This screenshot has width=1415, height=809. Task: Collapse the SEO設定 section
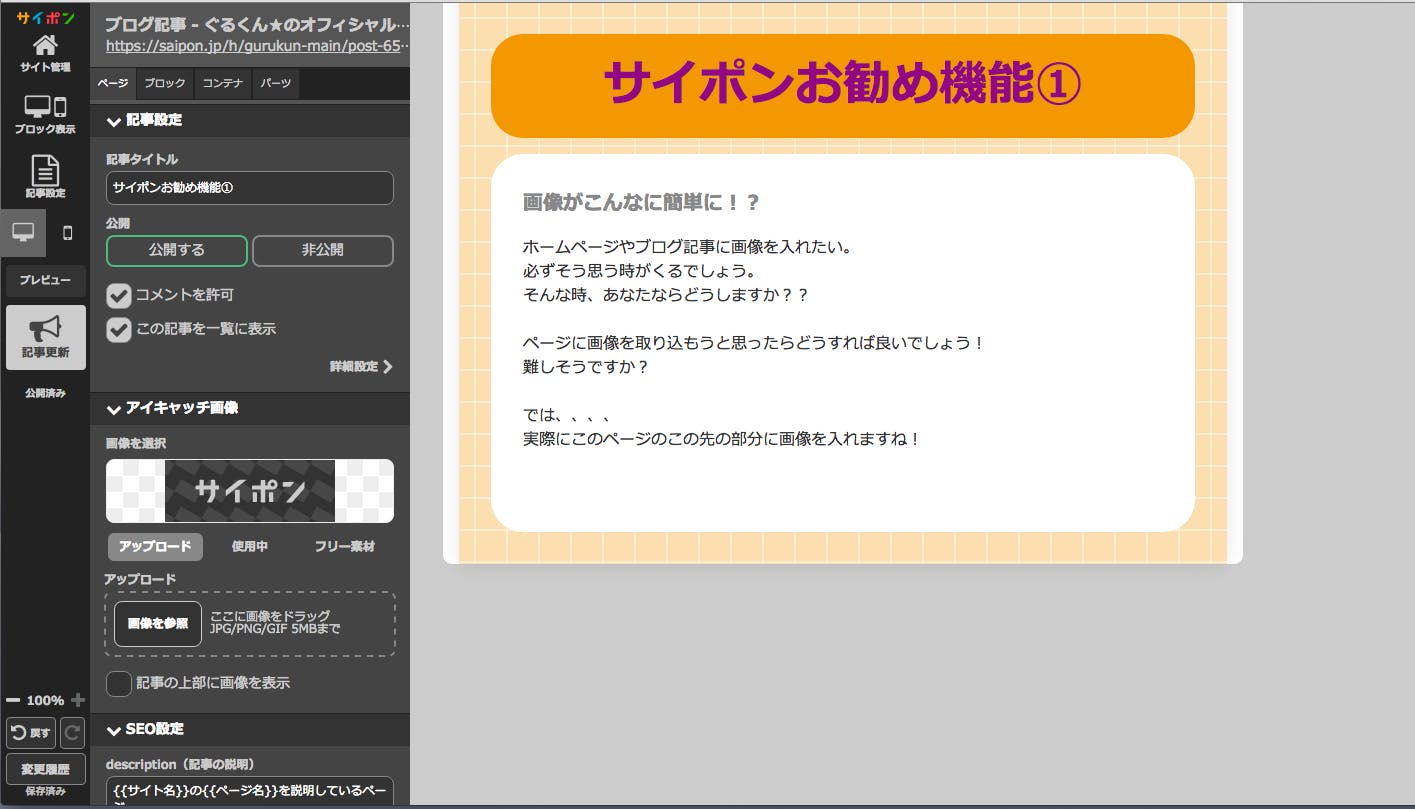(250, 729)
